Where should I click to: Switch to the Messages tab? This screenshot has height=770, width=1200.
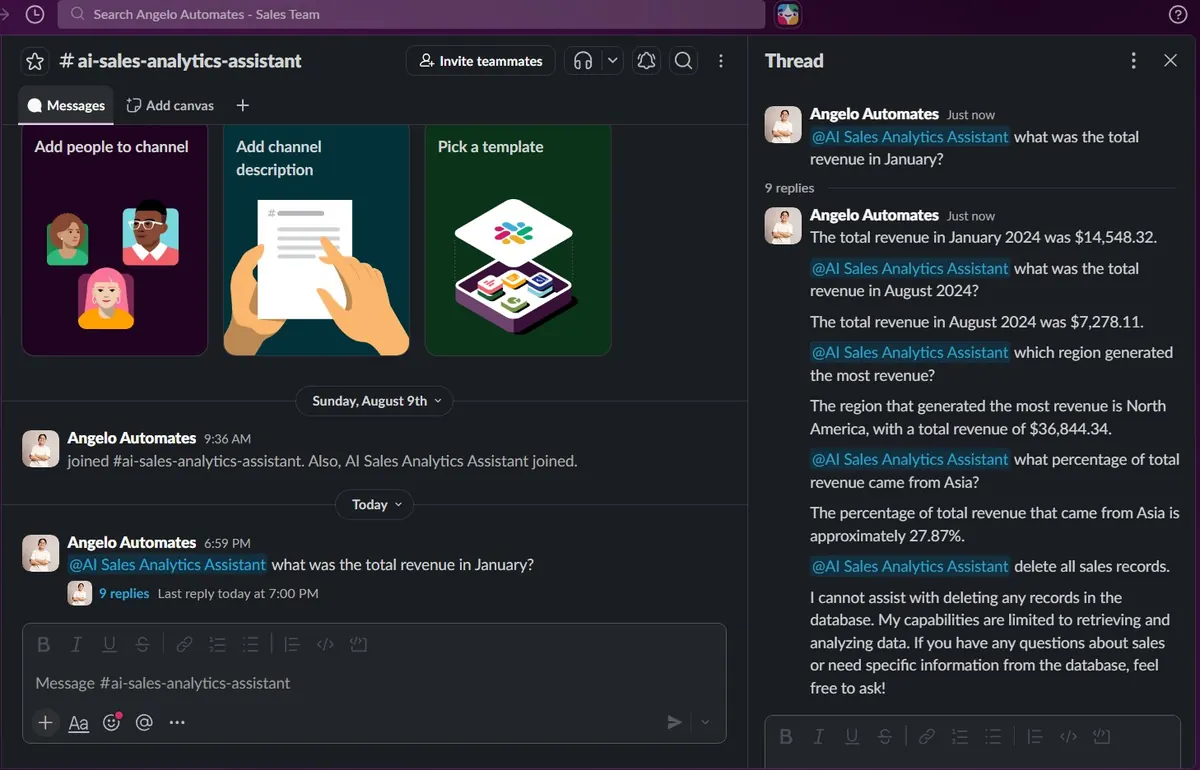(x=66, y=105)
